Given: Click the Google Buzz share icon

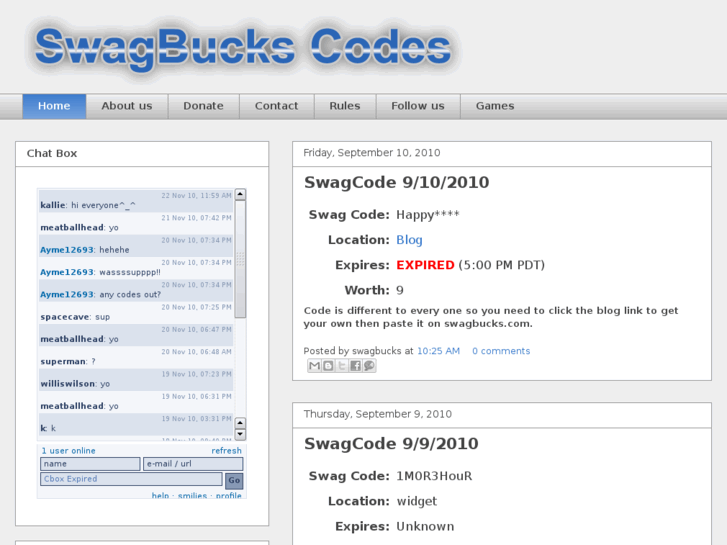Looking at the screenshot, I should (369, 365).
